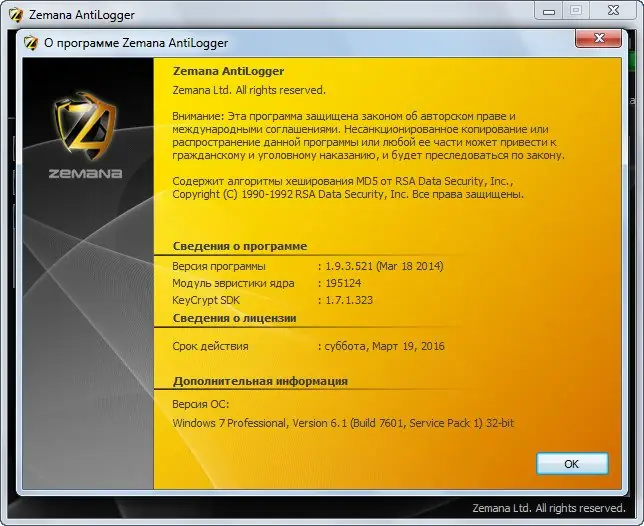This screenshot has height=526, width=644.
Task: Click the 'zemana' wordmark under the logo
Action: coord(85,173)
